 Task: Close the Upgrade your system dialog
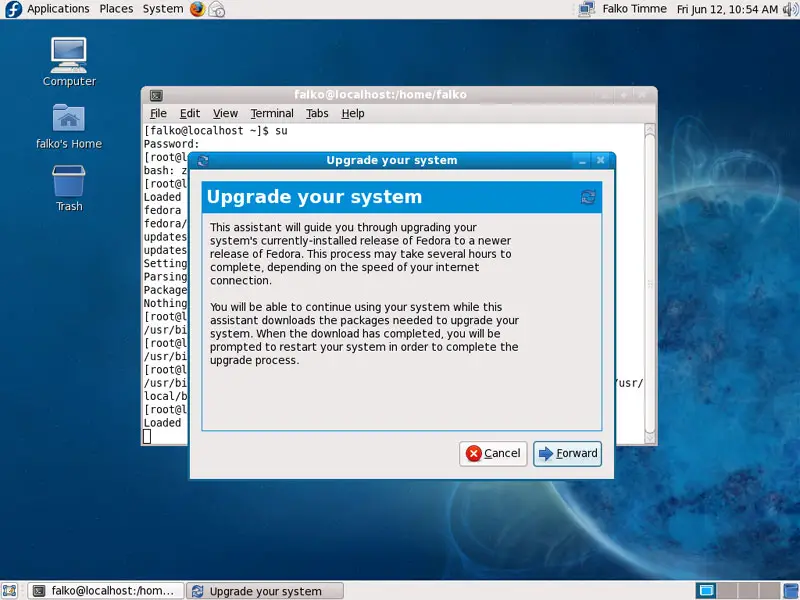point(601,160)
